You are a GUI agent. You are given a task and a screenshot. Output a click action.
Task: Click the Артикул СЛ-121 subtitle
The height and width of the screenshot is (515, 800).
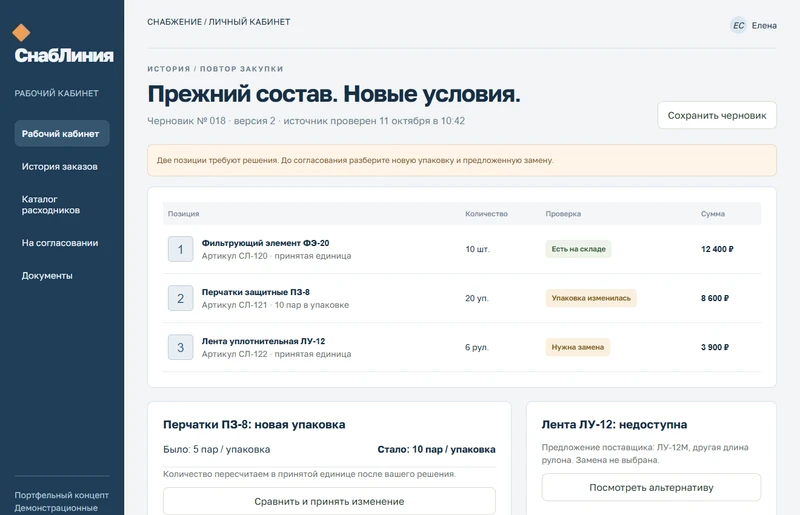click(275, 305)
